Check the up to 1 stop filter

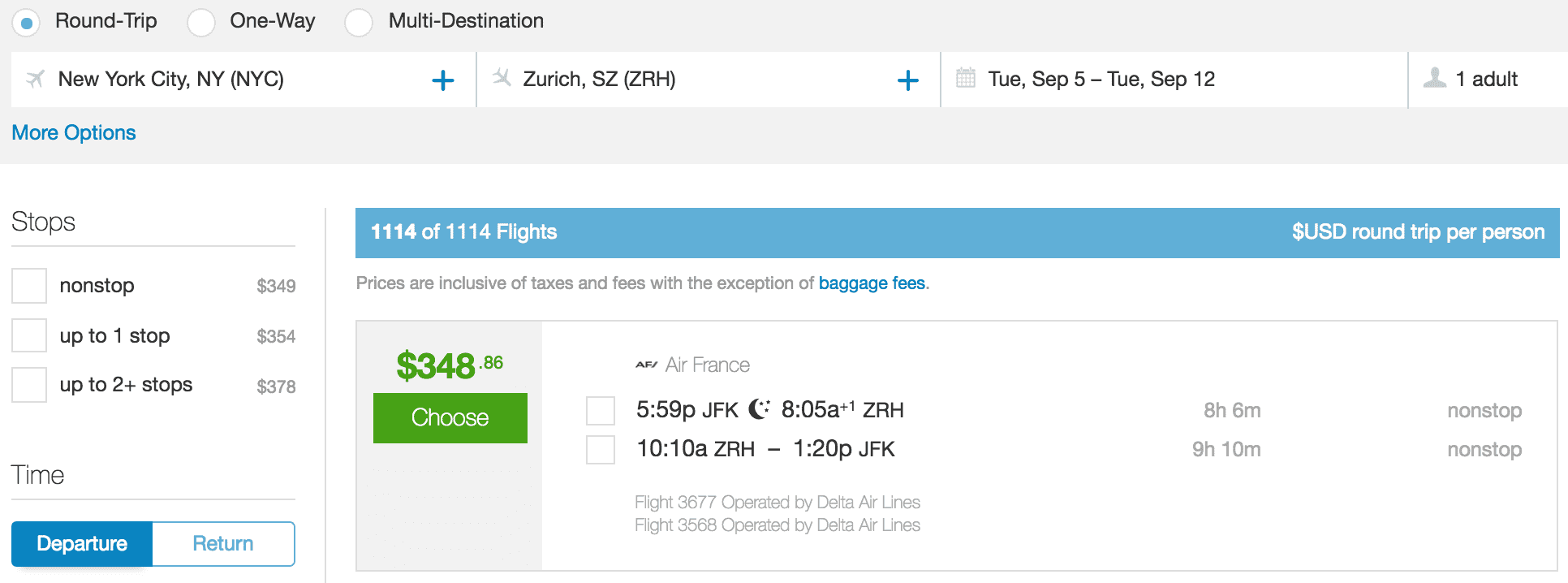[x=29, y=335]
